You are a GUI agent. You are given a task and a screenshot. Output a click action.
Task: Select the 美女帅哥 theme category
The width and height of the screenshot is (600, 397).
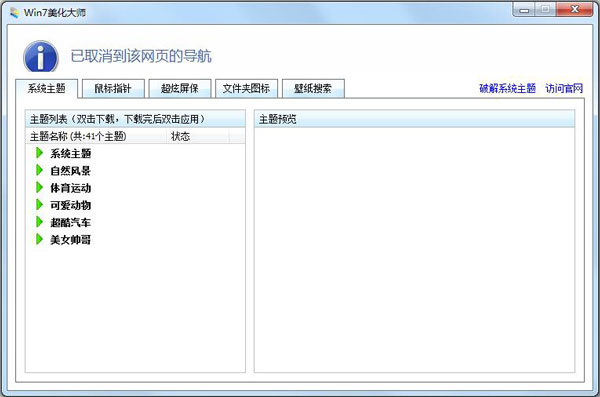(x=70, y=240)
